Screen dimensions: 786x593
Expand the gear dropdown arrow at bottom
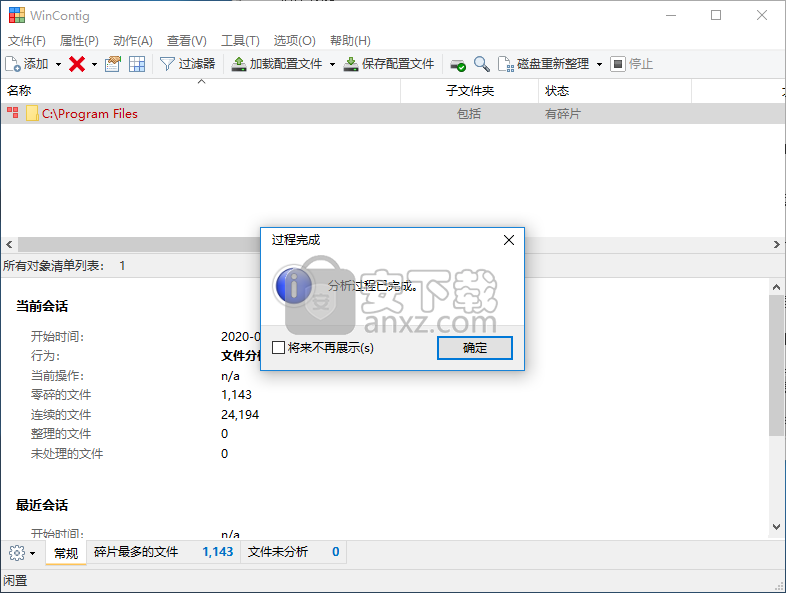click(33, 553)
